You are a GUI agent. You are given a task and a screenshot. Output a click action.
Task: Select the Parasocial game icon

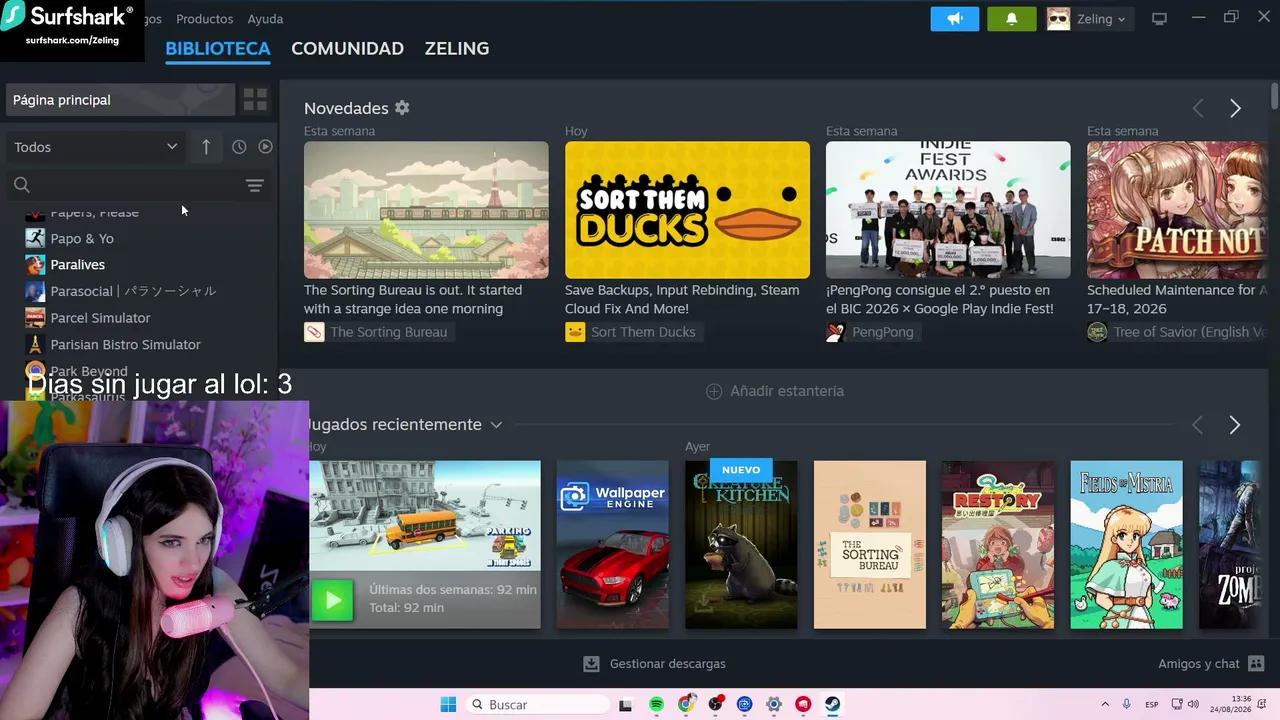(x=35, y=291)
